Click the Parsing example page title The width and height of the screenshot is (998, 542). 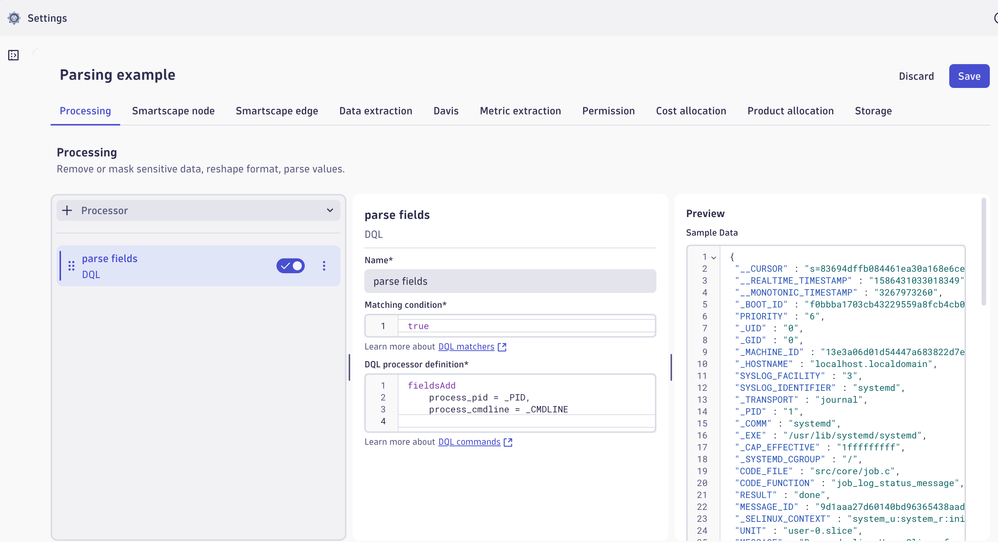point(118,75)
